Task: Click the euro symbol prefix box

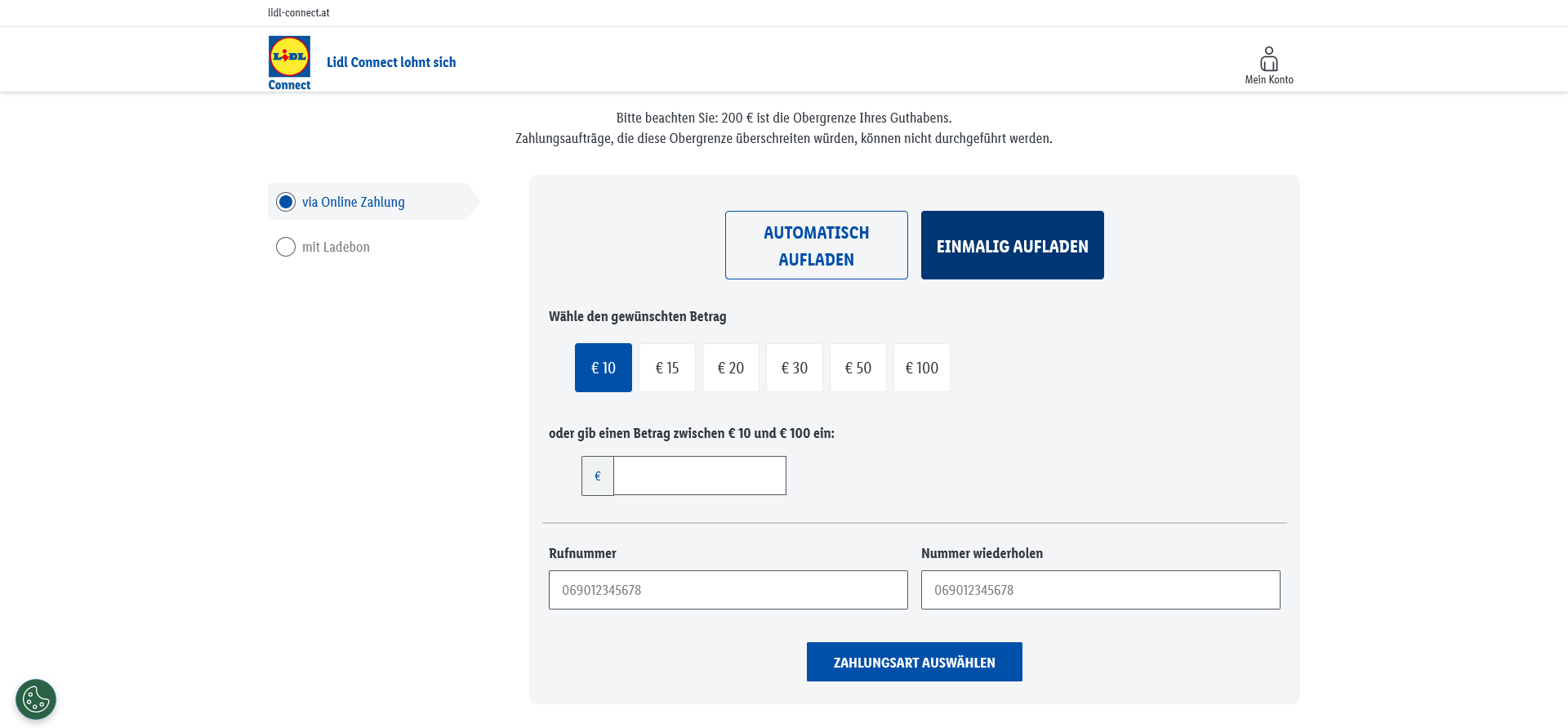Action: (x=598, y=476)
